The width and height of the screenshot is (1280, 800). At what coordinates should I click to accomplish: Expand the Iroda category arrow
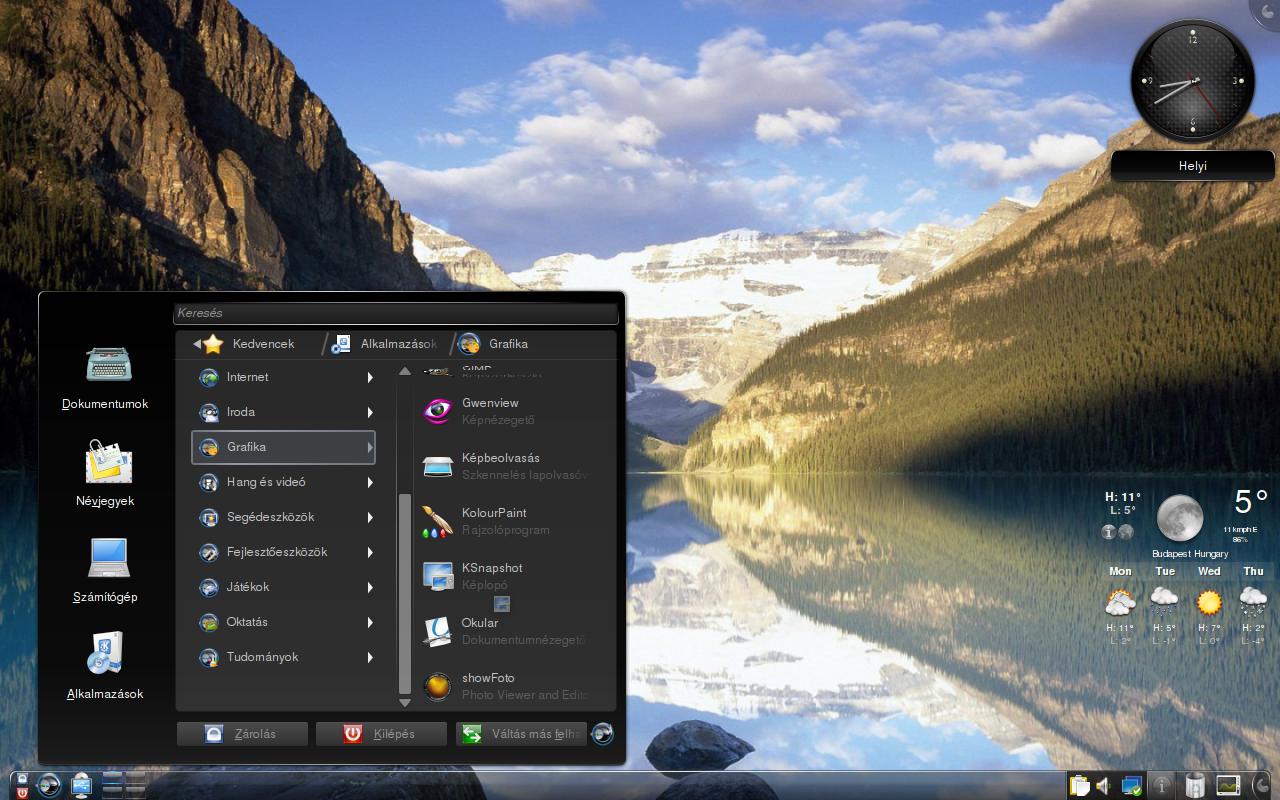coord(370,412)
